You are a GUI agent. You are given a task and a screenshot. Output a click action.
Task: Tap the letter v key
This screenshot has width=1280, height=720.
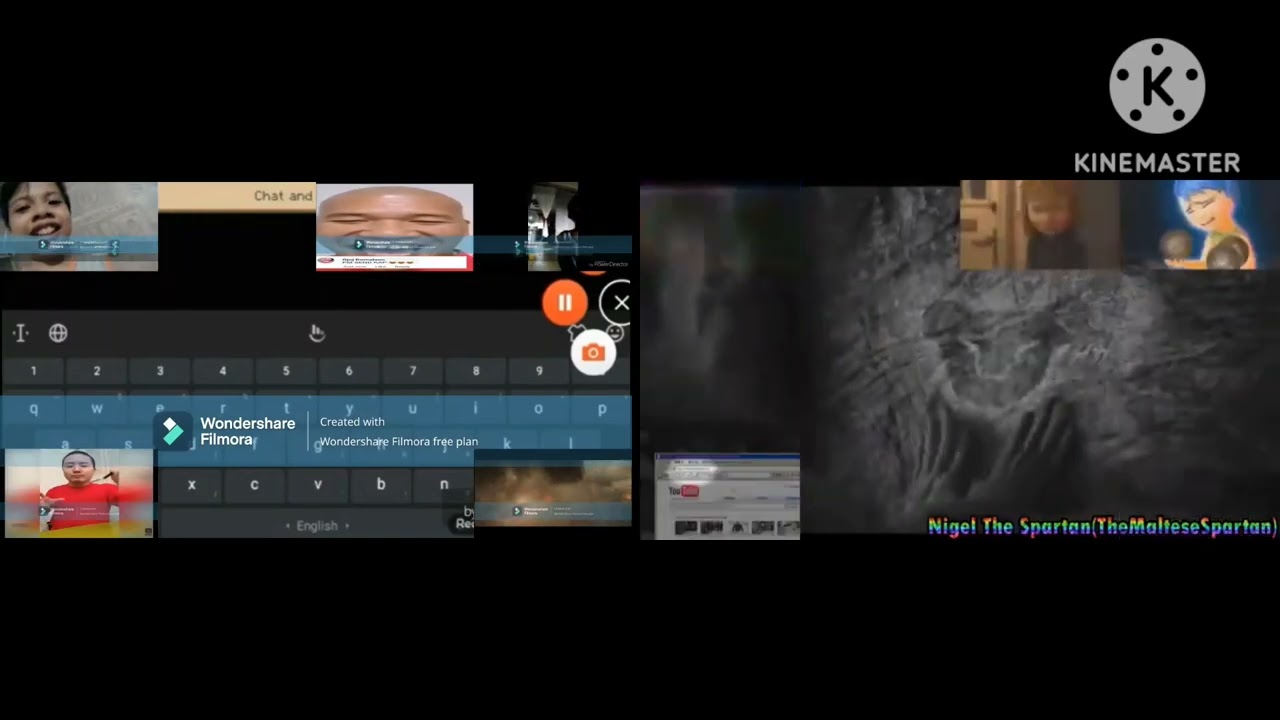click(x=318, y=485)
